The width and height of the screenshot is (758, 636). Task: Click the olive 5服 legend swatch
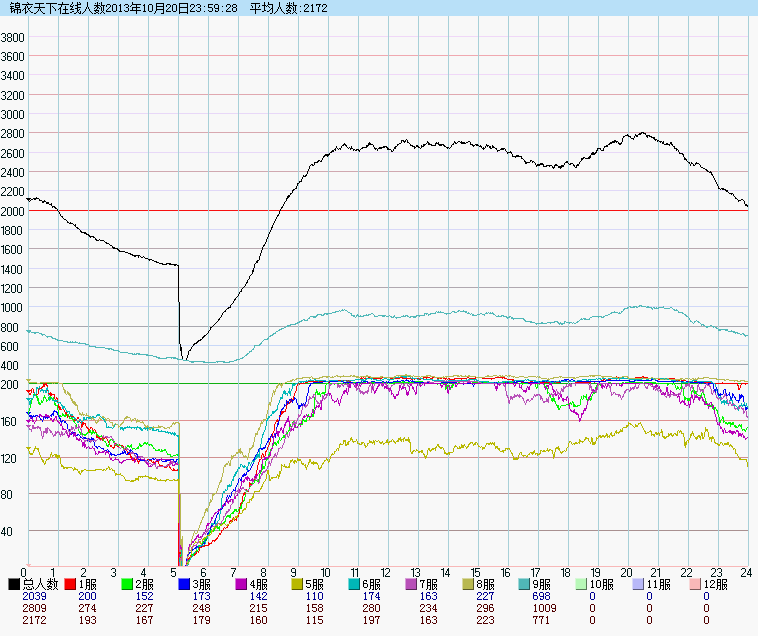[298, 584]
